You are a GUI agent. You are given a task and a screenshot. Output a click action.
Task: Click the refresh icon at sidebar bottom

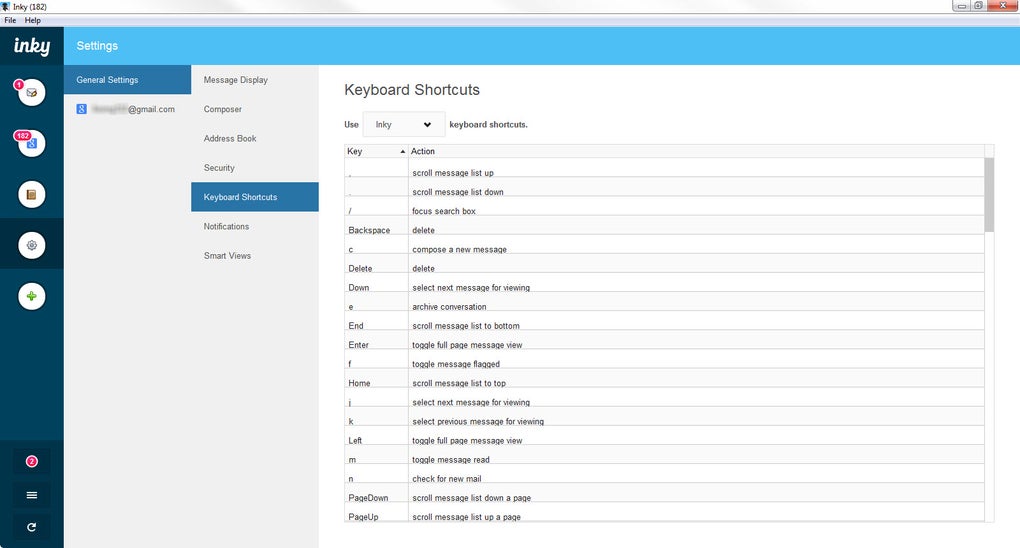coord(32,526)
